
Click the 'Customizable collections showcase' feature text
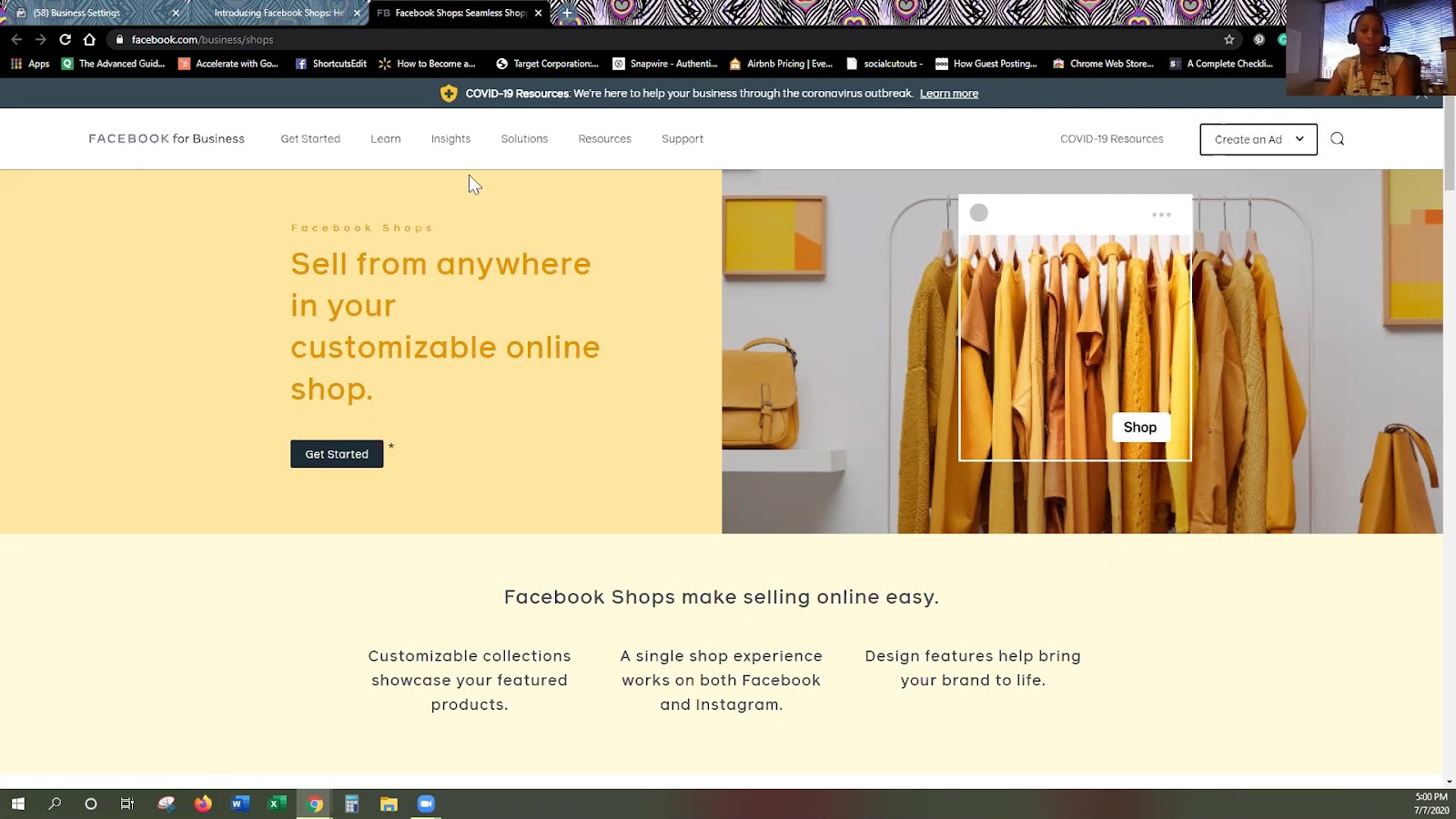point(470,680)
